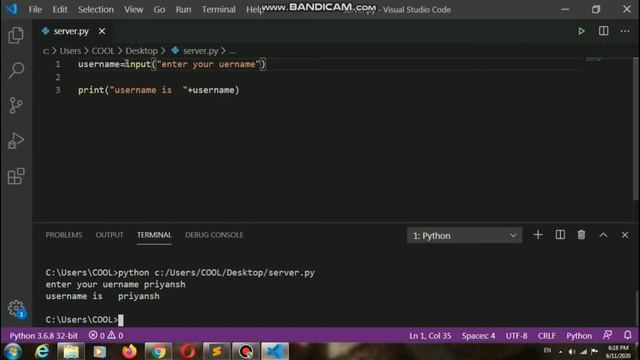The height and width of the screenshot is (360, 640).
Task: Click the breadcrumb ellipsis symbol item
Action: (232, 51)
